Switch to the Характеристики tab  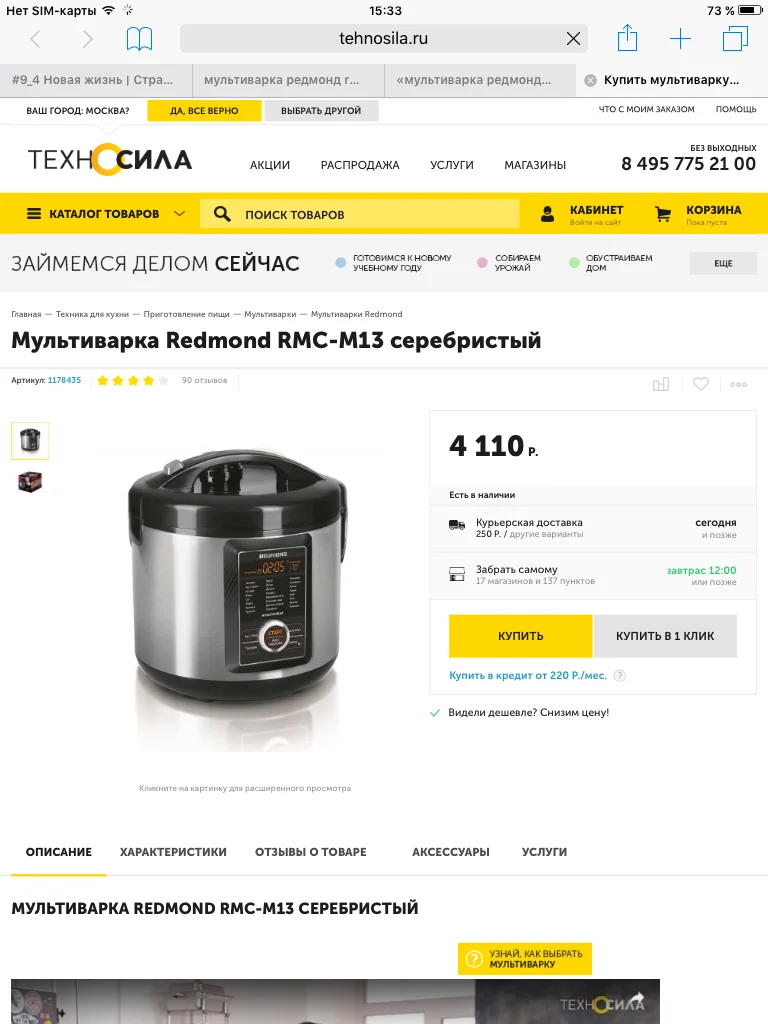coord(173,852)
